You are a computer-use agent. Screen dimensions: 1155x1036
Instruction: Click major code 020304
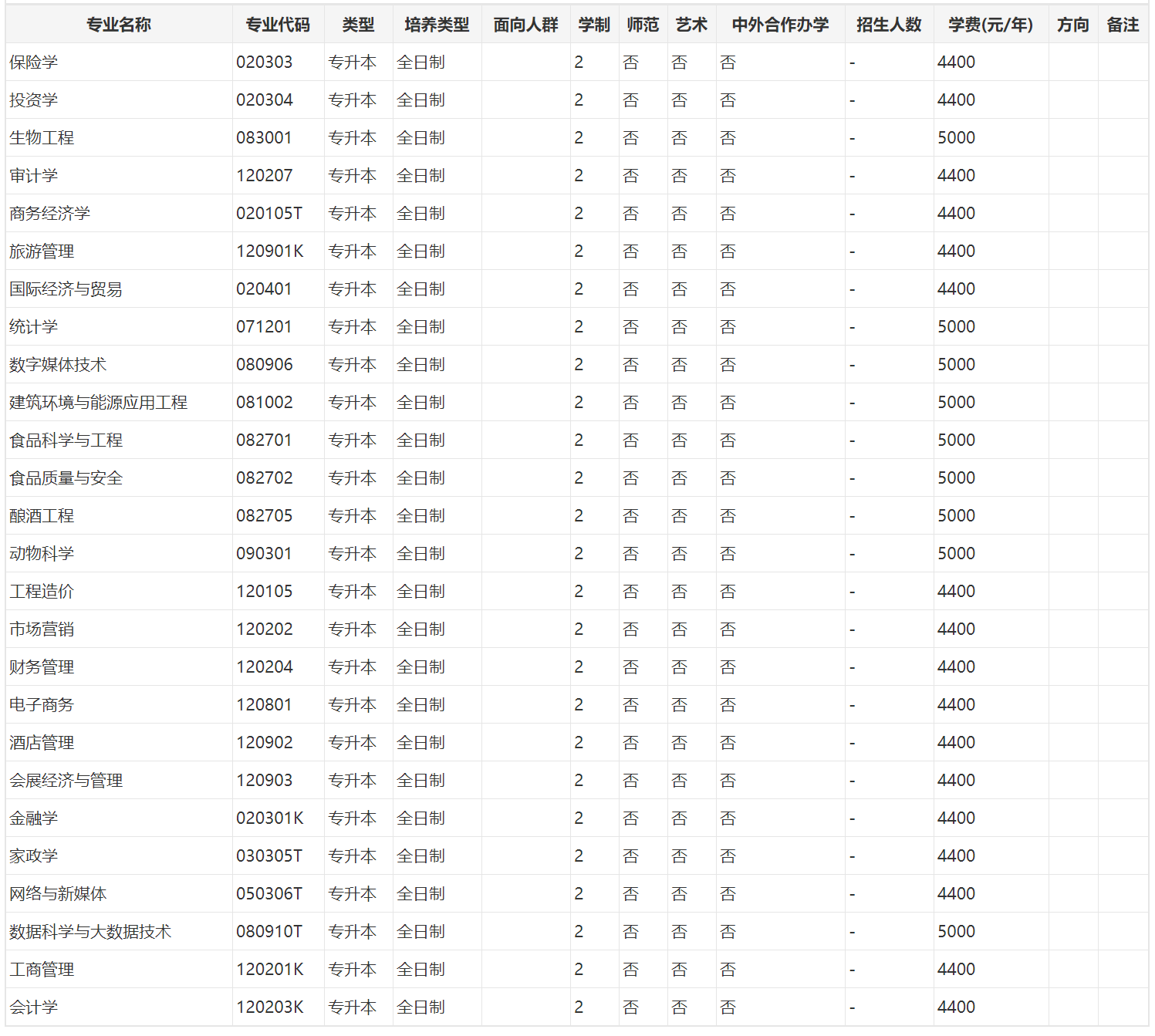[x=265, y=100]
